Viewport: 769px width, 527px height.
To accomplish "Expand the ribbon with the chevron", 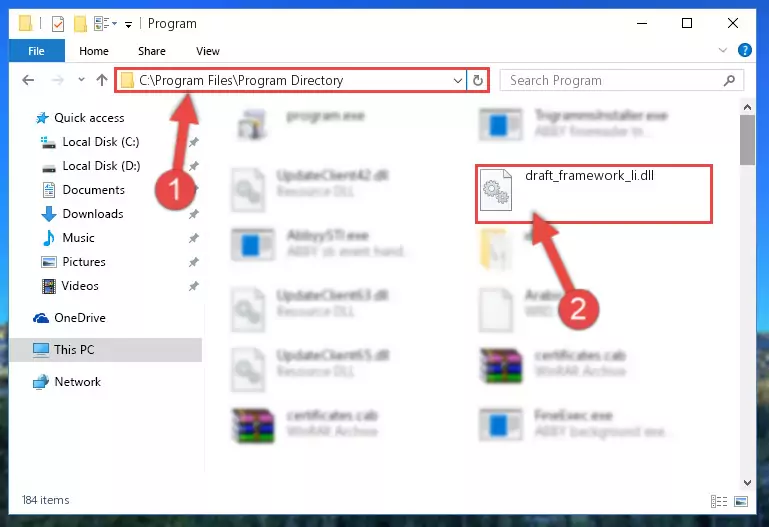I will coord(722,50).
